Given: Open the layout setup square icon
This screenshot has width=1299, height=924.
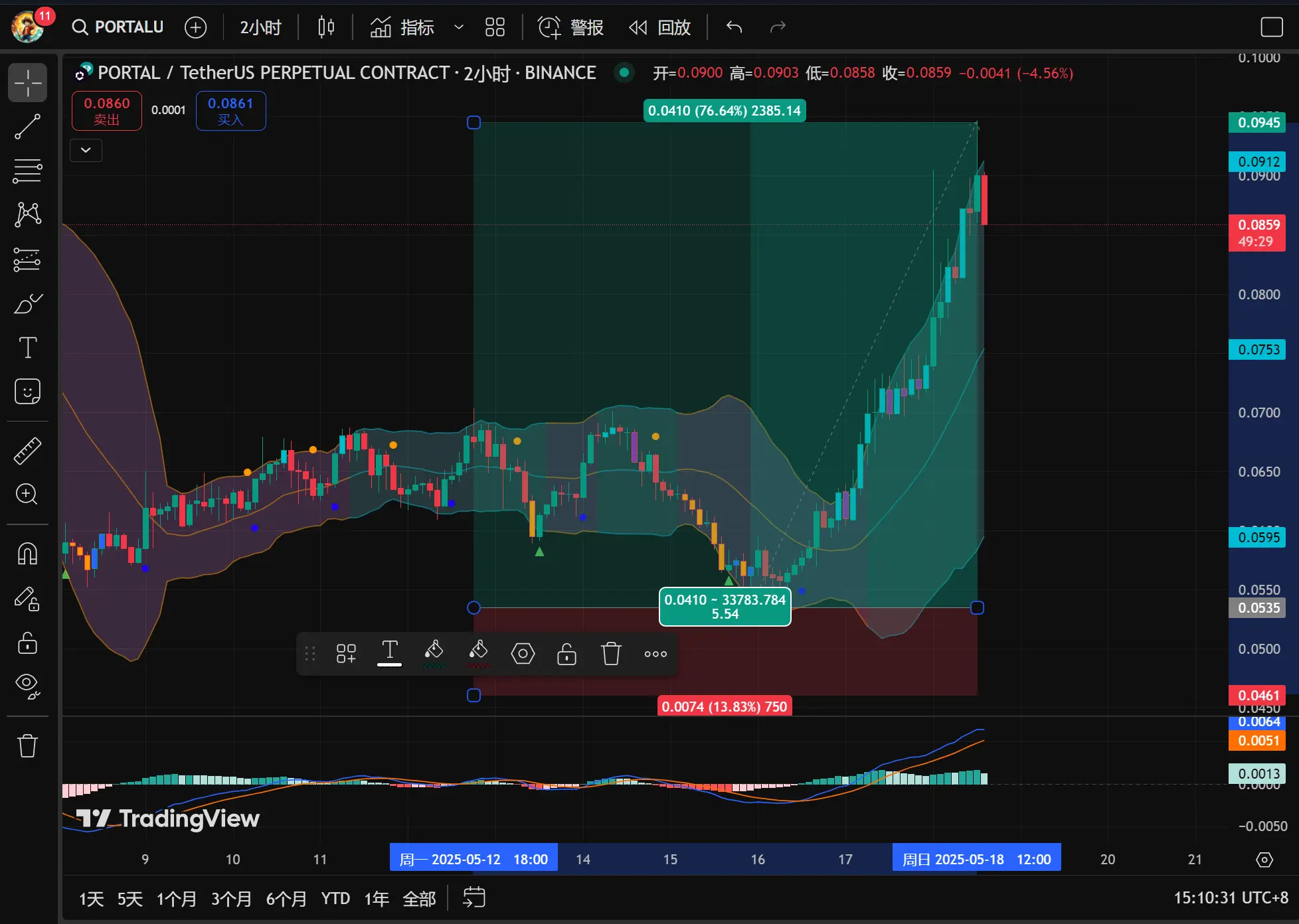Looking at the screenshot, I should [1271, 27].
